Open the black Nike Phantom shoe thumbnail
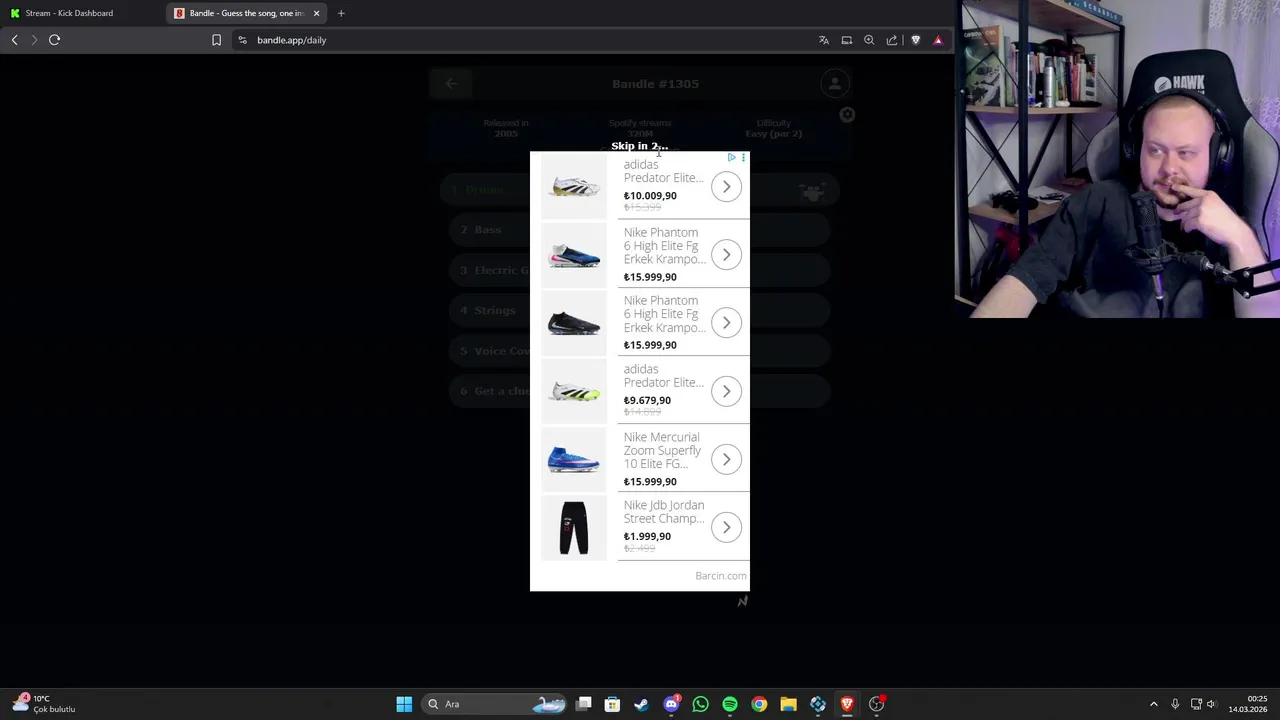The height and width of the screenshot is (720, 1280). point(574,322)
